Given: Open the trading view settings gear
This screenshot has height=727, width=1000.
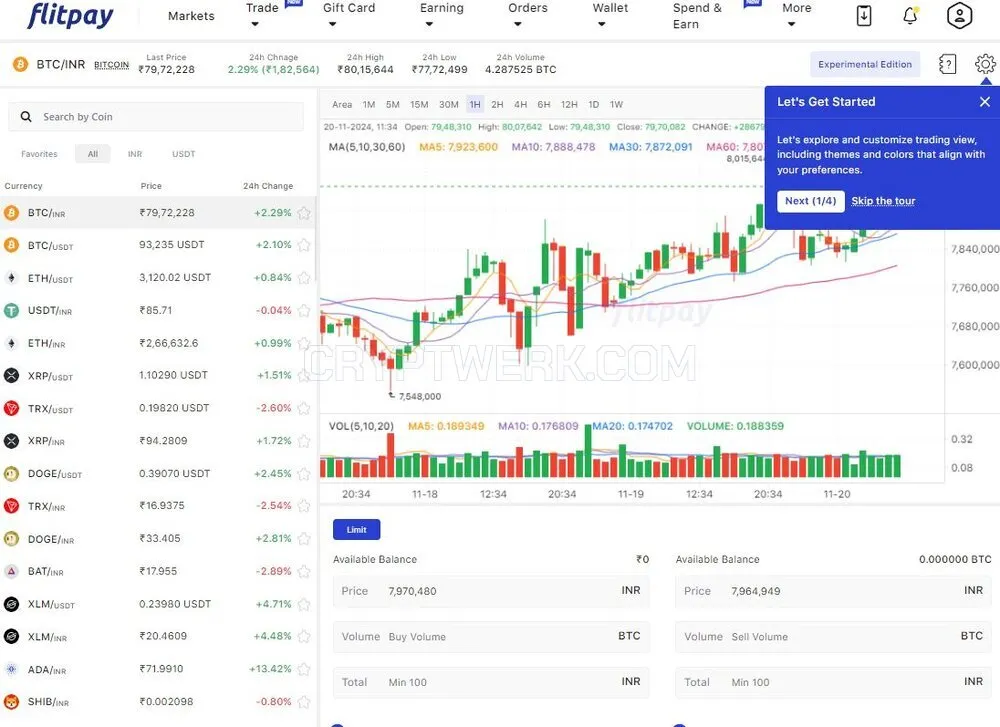Looking at the screenshot, I should (x=985, y=64).
